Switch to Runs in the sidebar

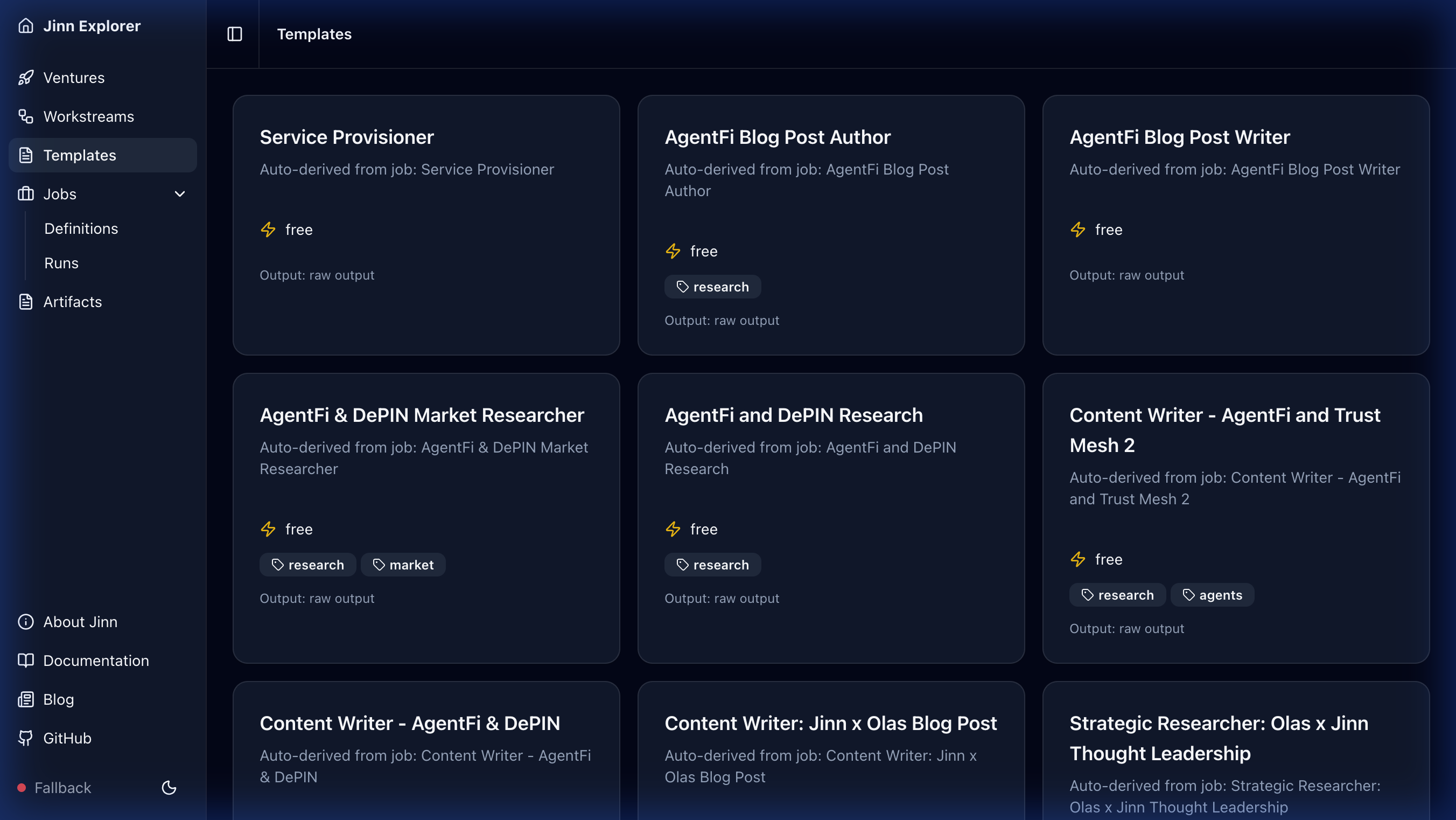point(61,263)
